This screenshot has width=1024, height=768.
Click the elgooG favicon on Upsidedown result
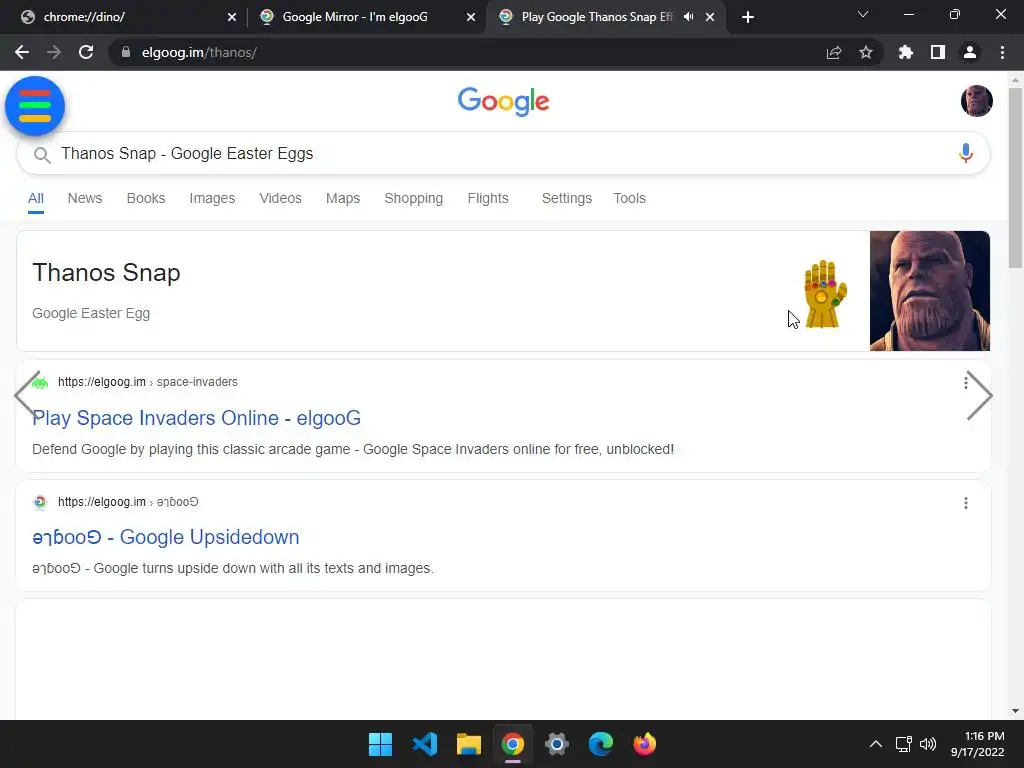click(x=40, y=502)
